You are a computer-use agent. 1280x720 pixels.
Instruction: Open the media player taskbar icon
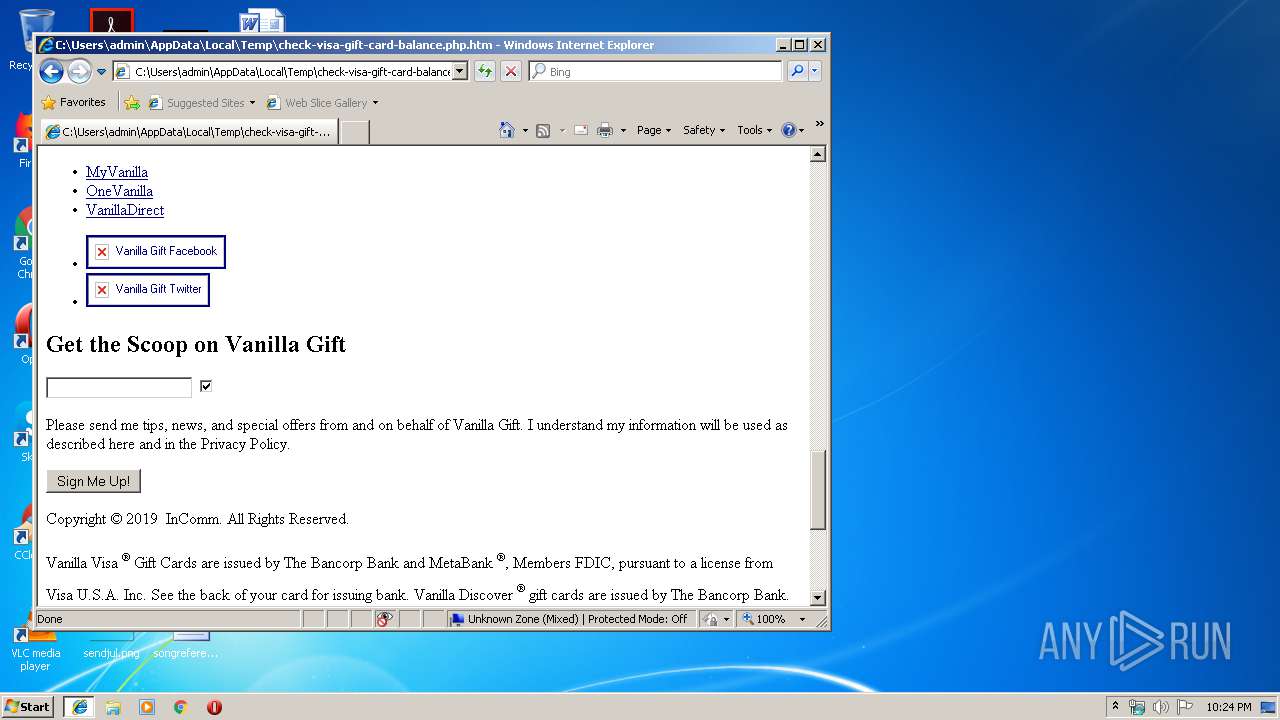click(147, 707)
